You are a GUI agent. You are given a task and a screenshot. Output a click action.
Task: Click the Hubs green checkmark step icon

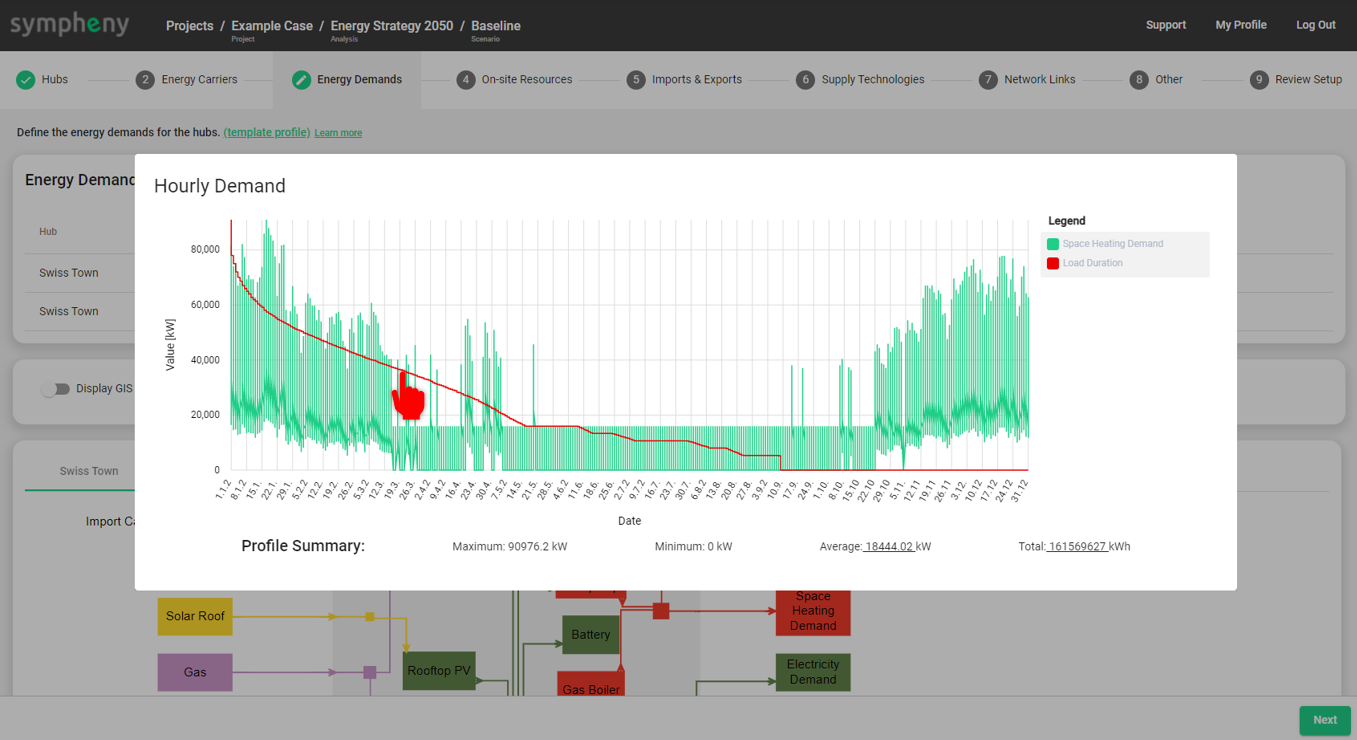click(x=26, y=80)
